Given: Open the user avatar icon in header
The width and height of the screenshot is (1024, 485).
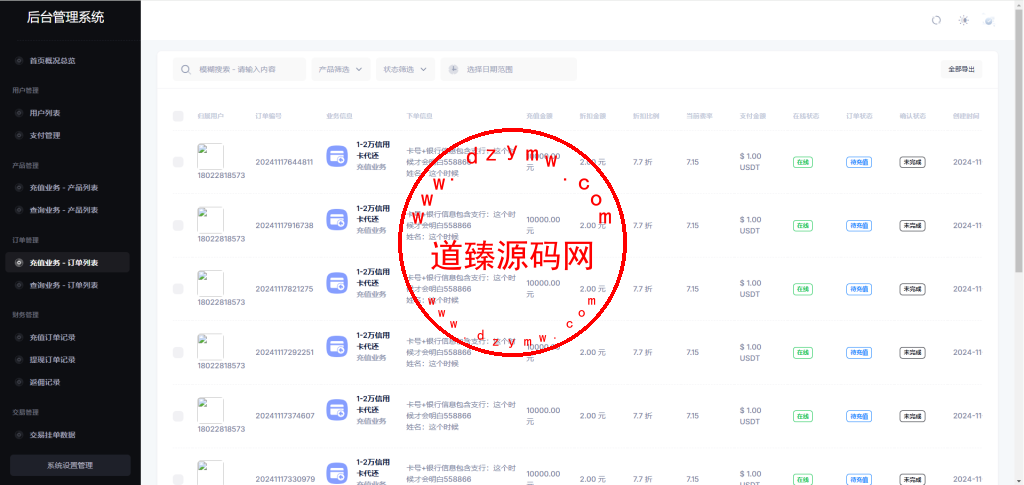Looking at the screenshot, I should pyautogui.click(x=989, y=21).
